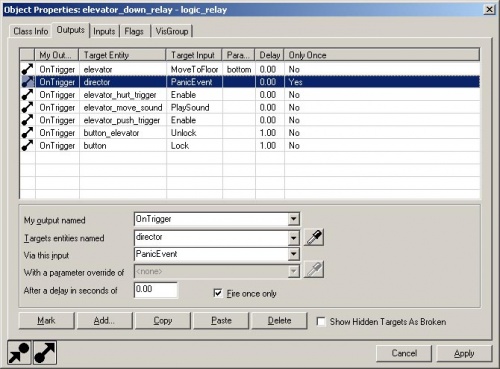Click bottom-left input connection icon
500x369 pixels.
[19, 352]
